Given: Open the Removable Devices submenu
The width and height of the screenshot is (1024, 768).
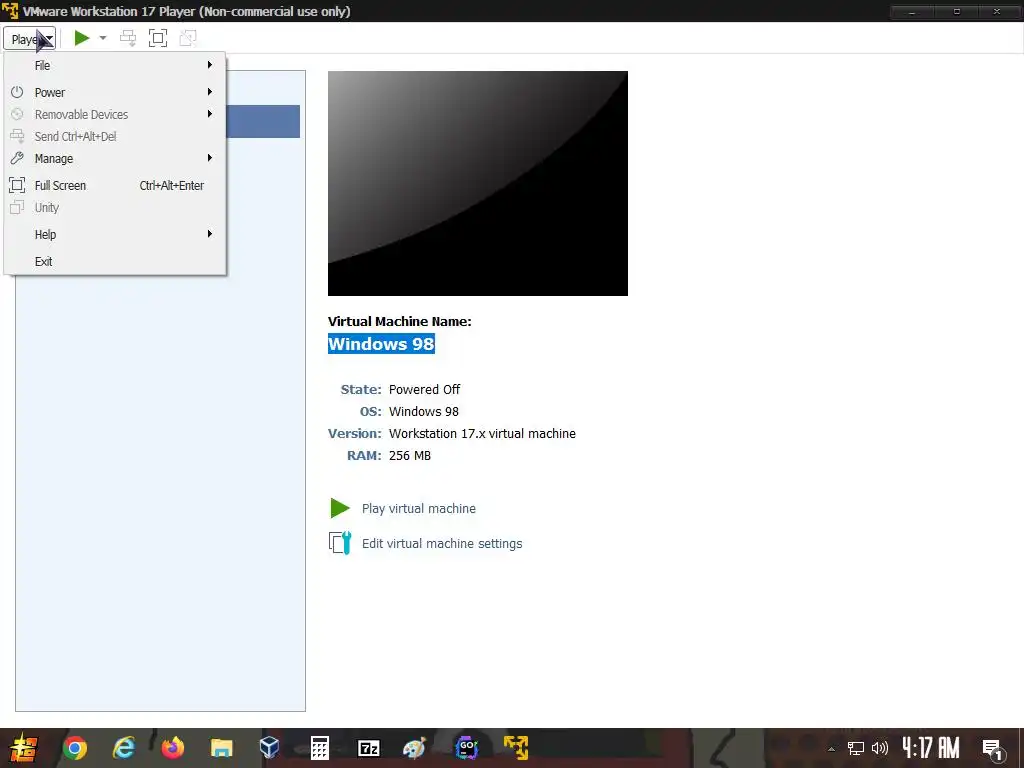Looking at the screenshot, I should (115, 114).
